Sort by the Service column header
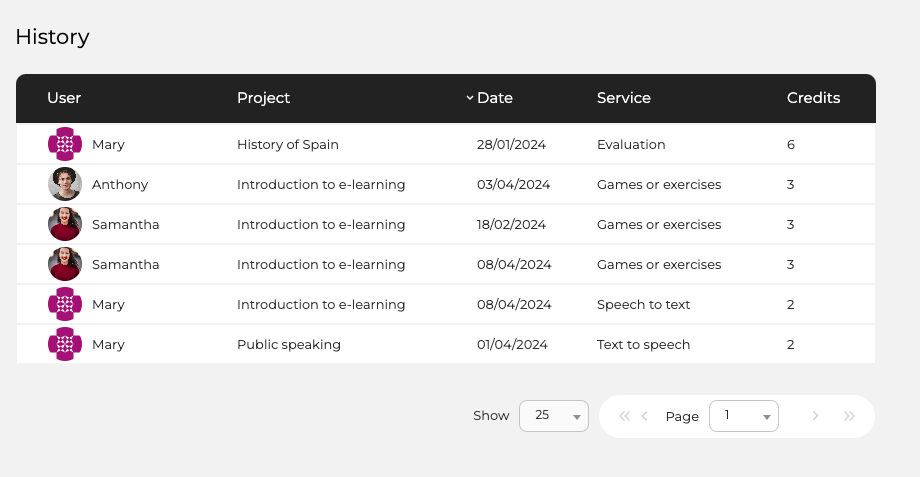Screen dimensions: 920x477 623,98
